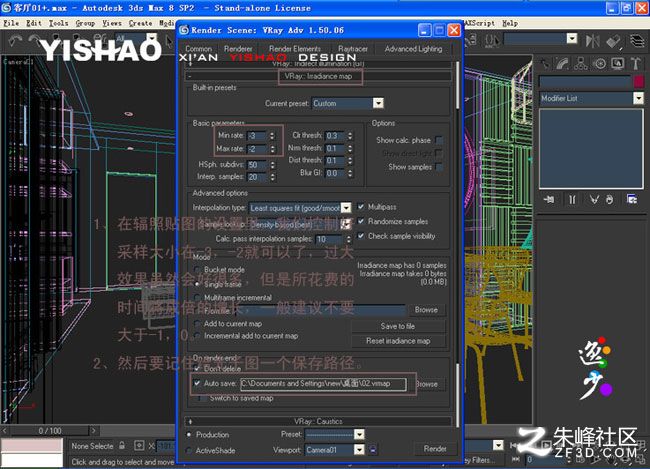The image size is (650, 469).
Task: Toggle the Multipass checkbox
Action: tap(361, 207)
